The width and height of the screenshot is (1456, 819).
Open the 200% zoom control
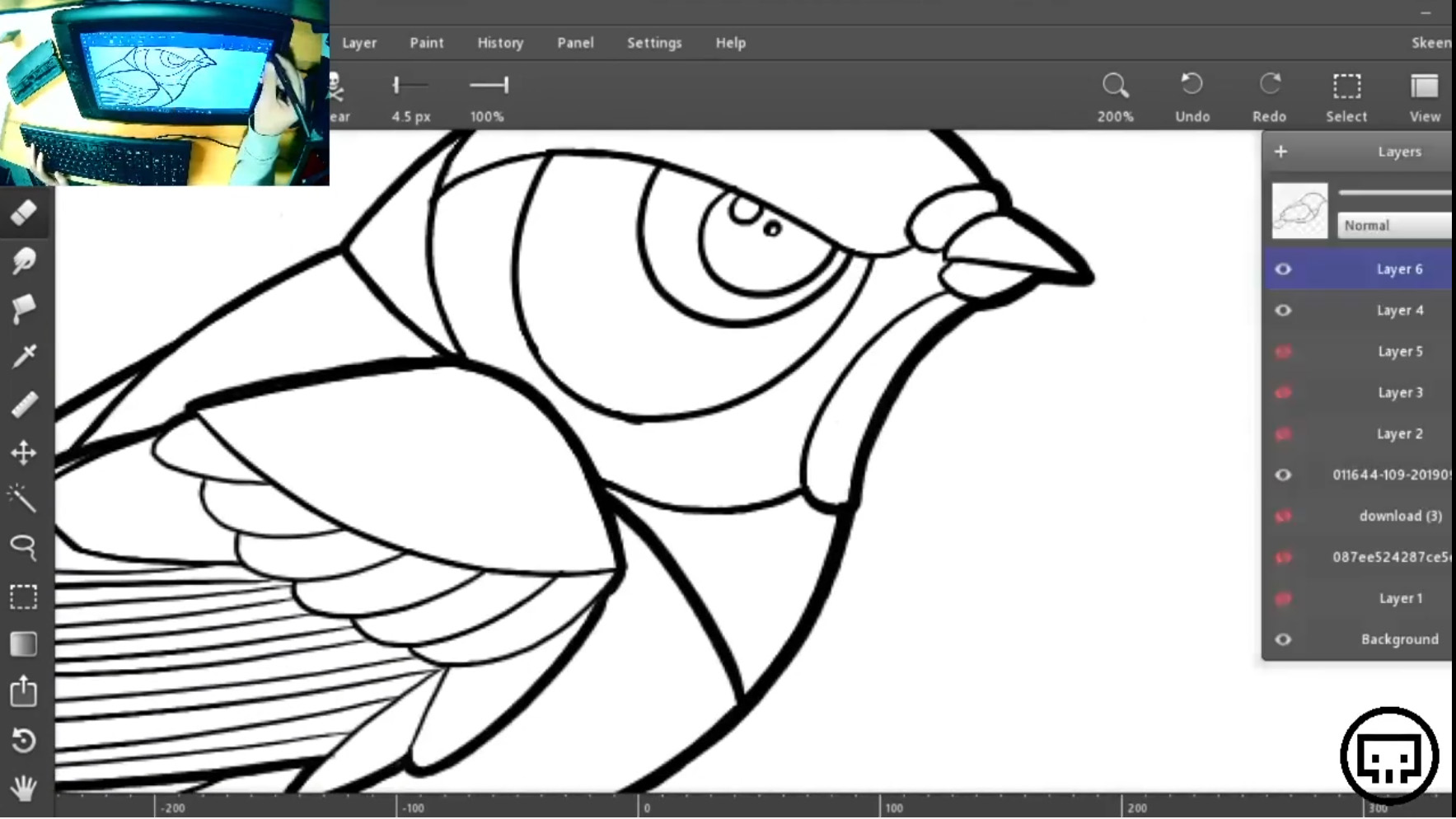tap(1115, 96)
